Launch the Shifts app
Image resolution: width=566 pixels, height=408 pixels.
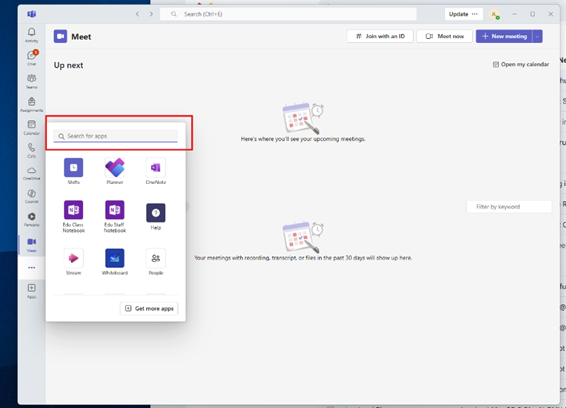point(74,171)
